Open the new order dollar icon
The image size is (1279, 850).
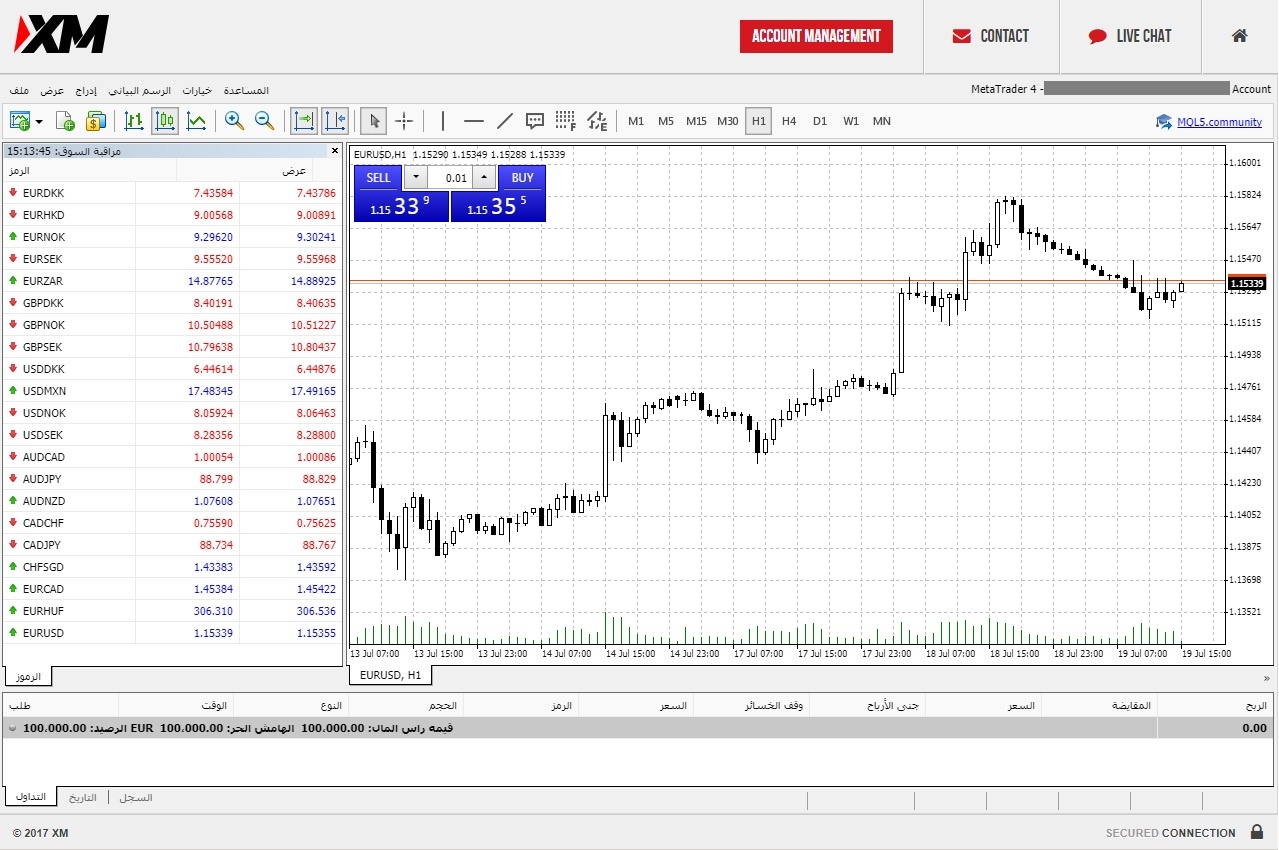(x=95, y=121)
